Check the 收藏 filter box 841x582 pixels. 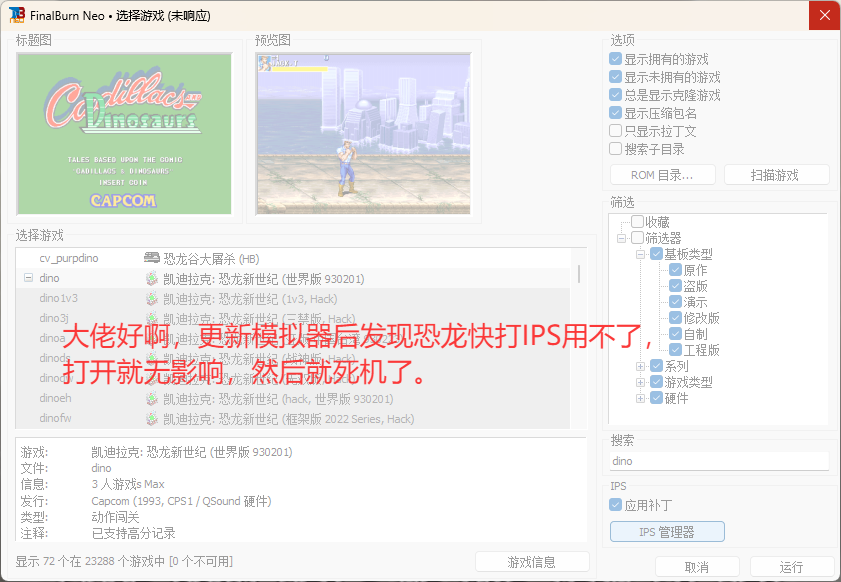(x=638, y=222)
